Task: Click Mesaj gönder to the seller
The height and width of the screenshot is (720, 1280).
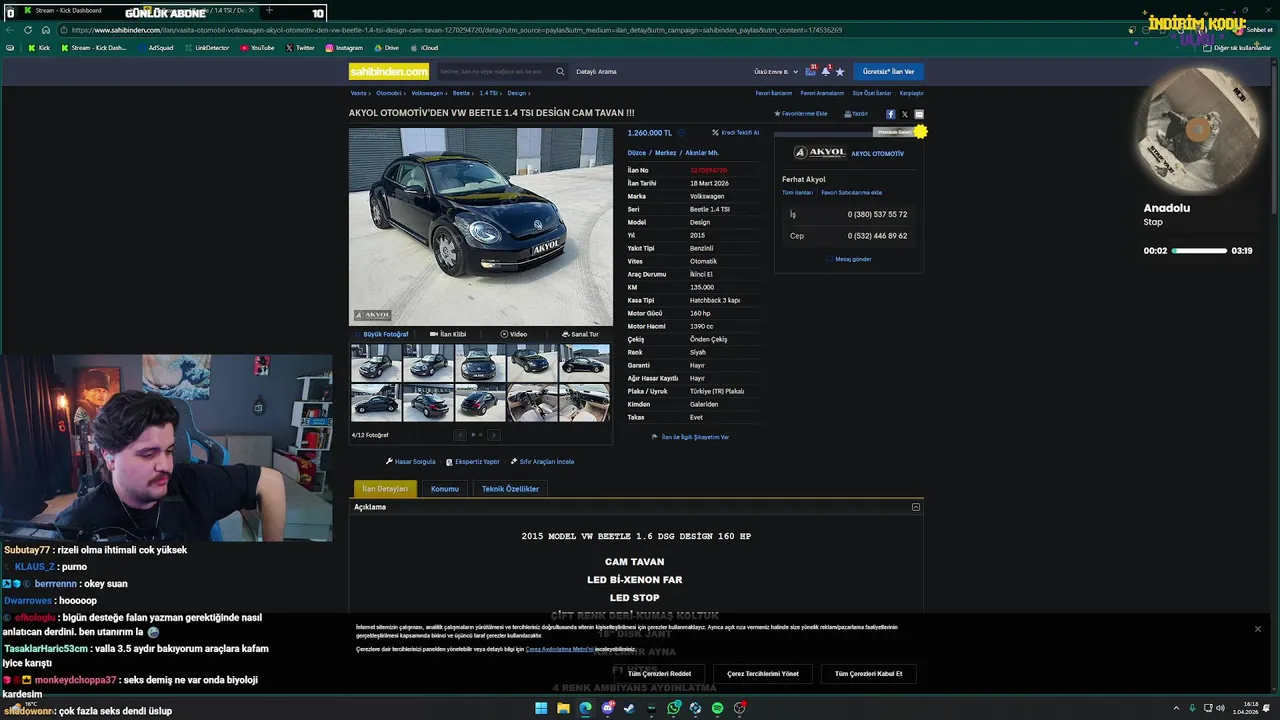Action: pyautogui.click(x=849, y=259)
